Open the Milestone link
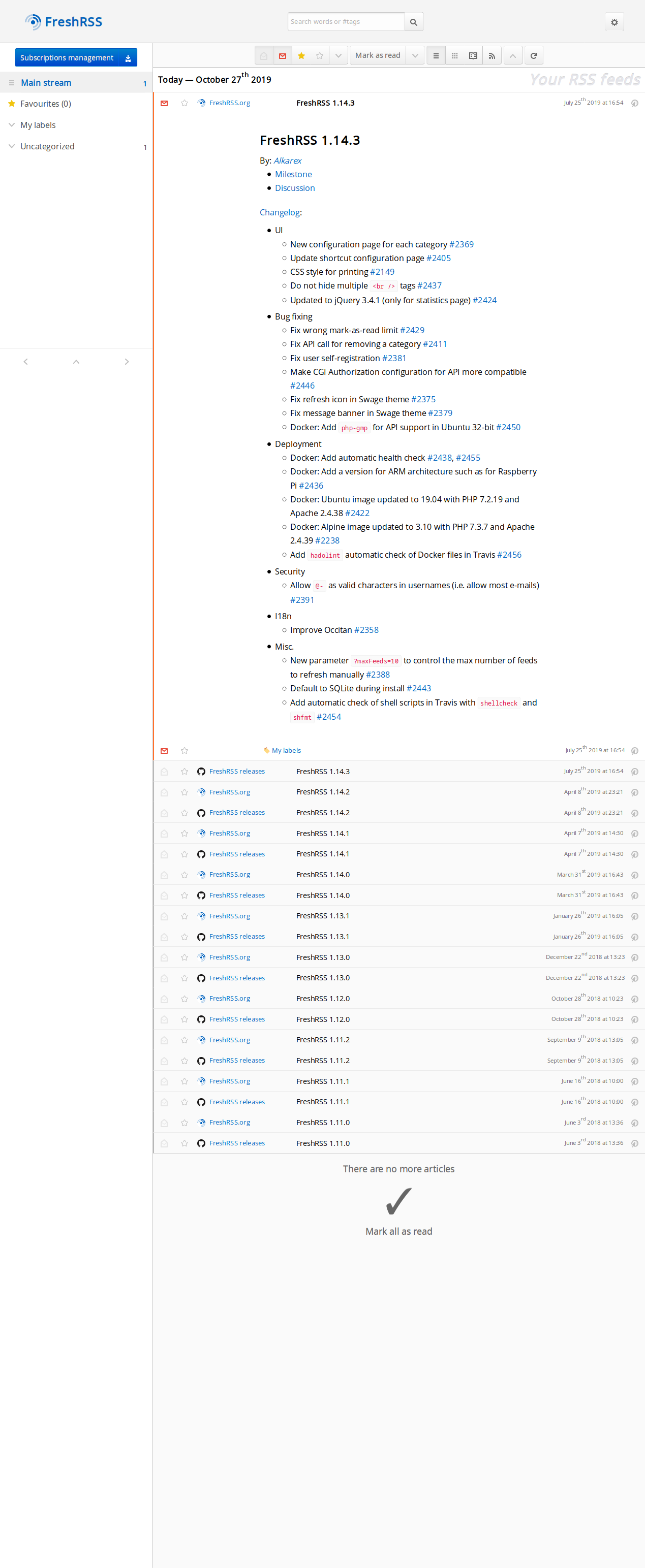Image resolution: width=645 pixels, height=1568 pixels. 294,174
